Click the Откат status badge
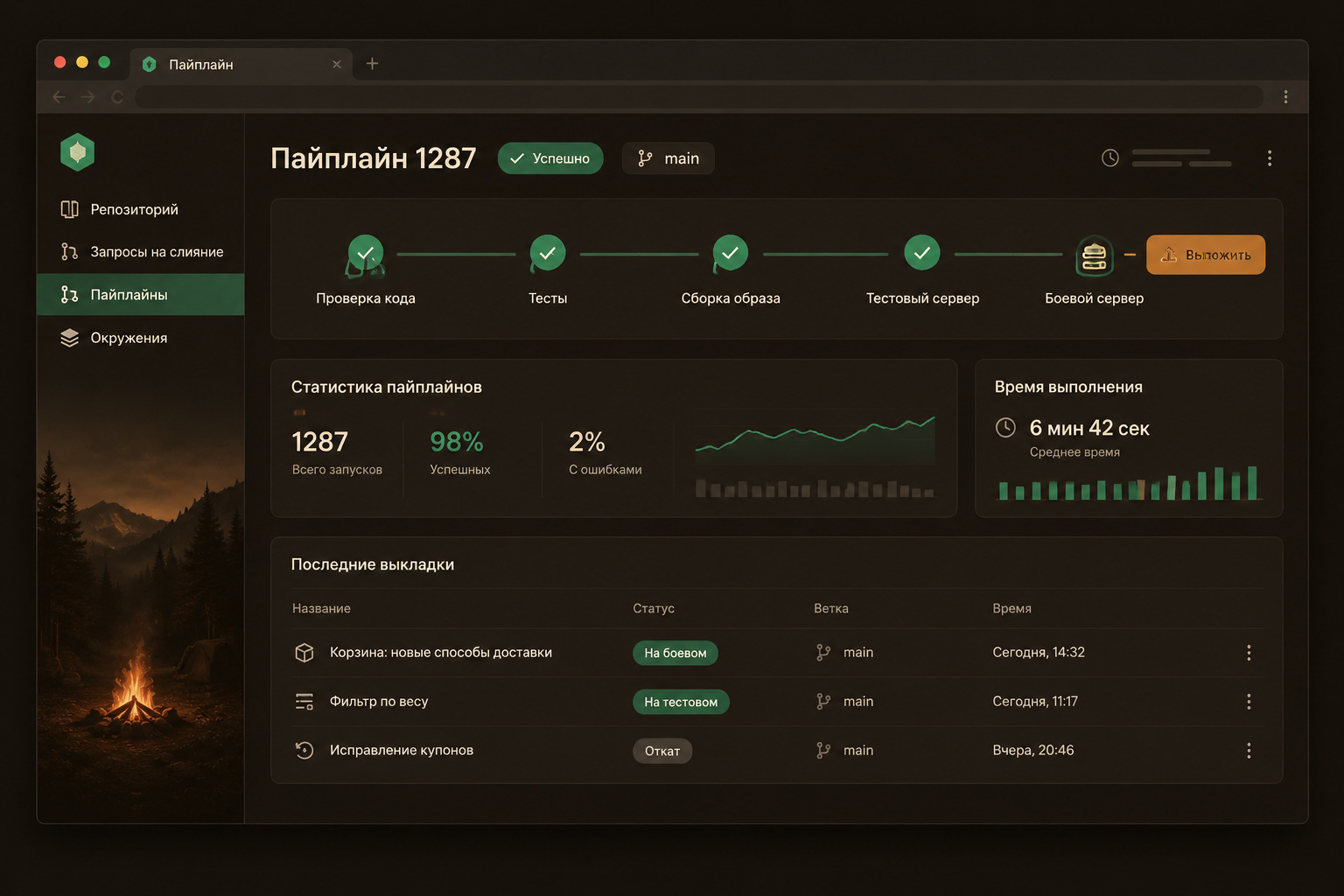The image size is (1344, 896). pos(662,751)
